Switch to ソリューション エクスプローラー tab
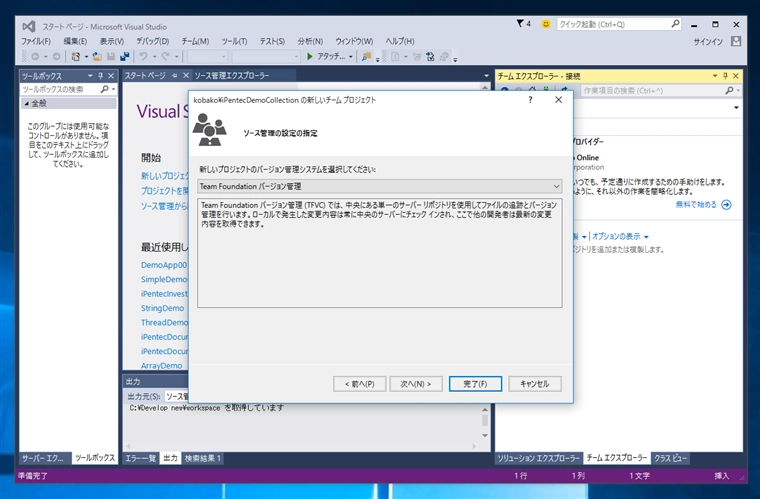The height and width of the screenshot is (499, 760). (x=538, y=458)
